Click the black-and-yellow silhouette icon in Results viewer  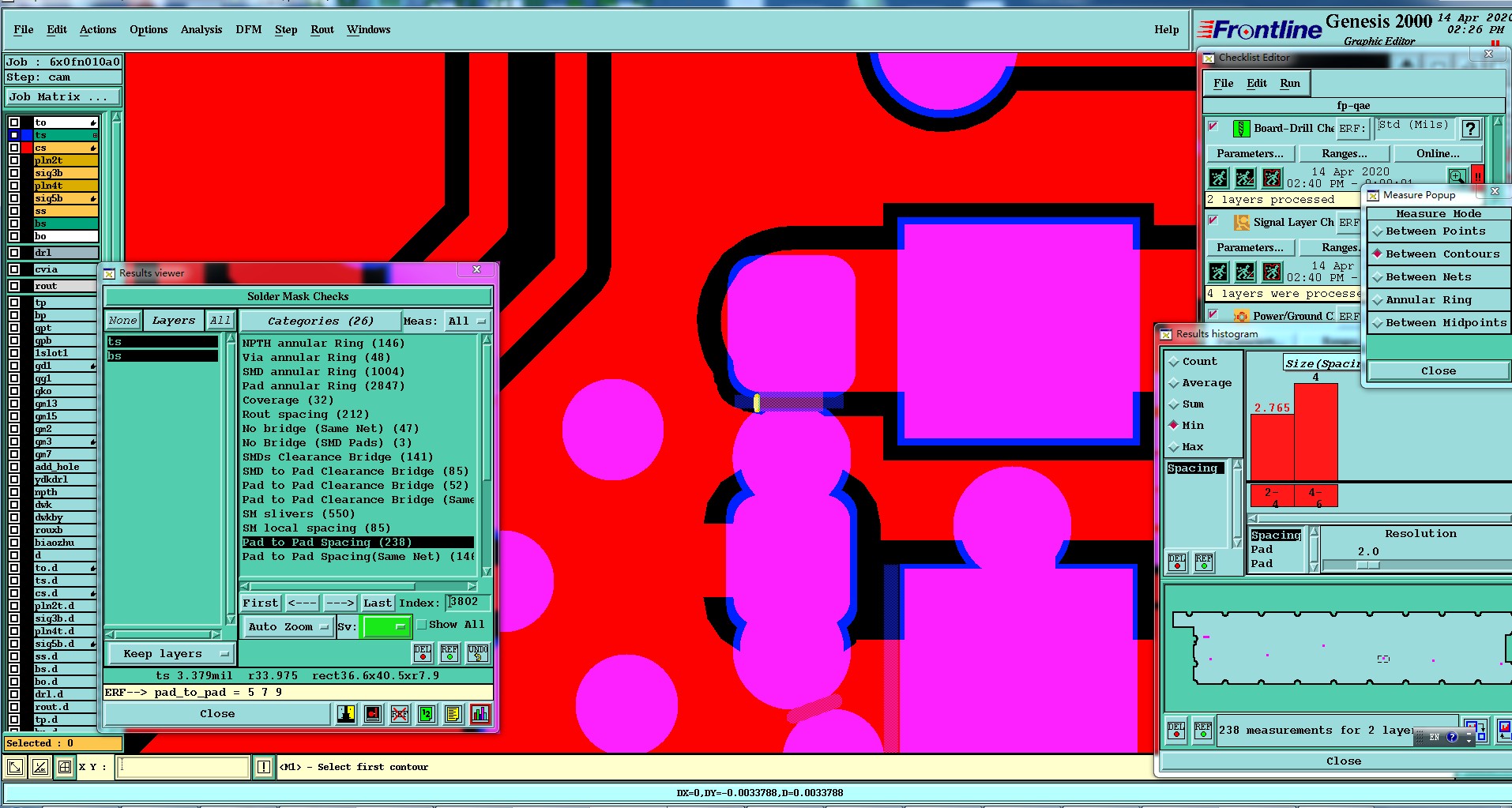(346, 714)
